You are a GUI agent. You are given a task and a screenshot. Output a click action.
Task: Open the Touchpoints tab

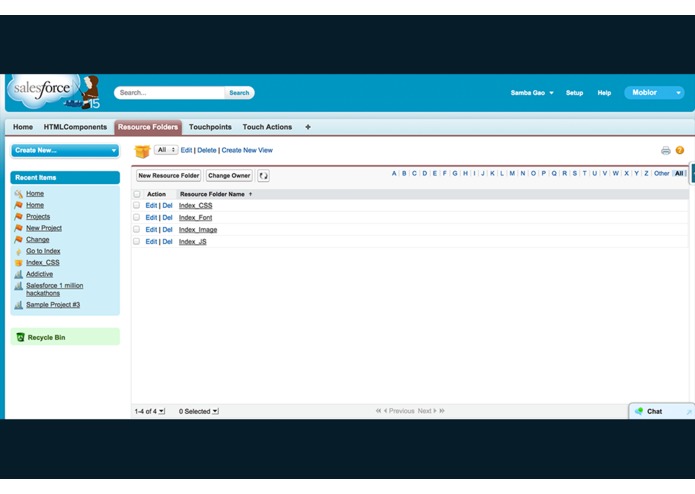(210, 127)
